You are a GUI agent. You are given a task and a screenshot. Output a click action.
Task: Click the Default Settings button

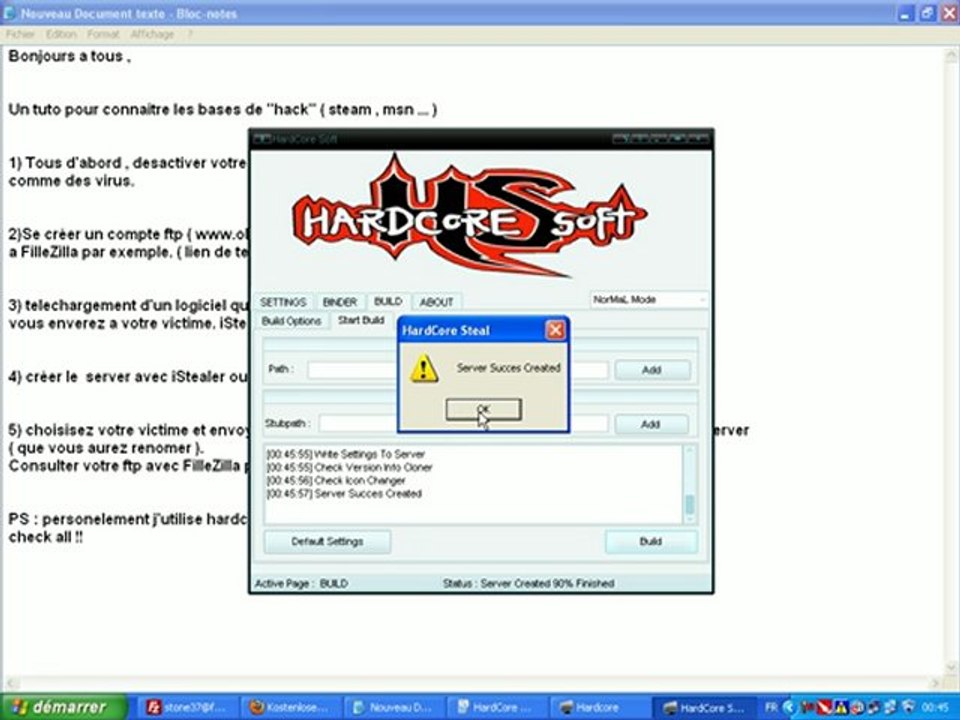[x=327, y=541]
